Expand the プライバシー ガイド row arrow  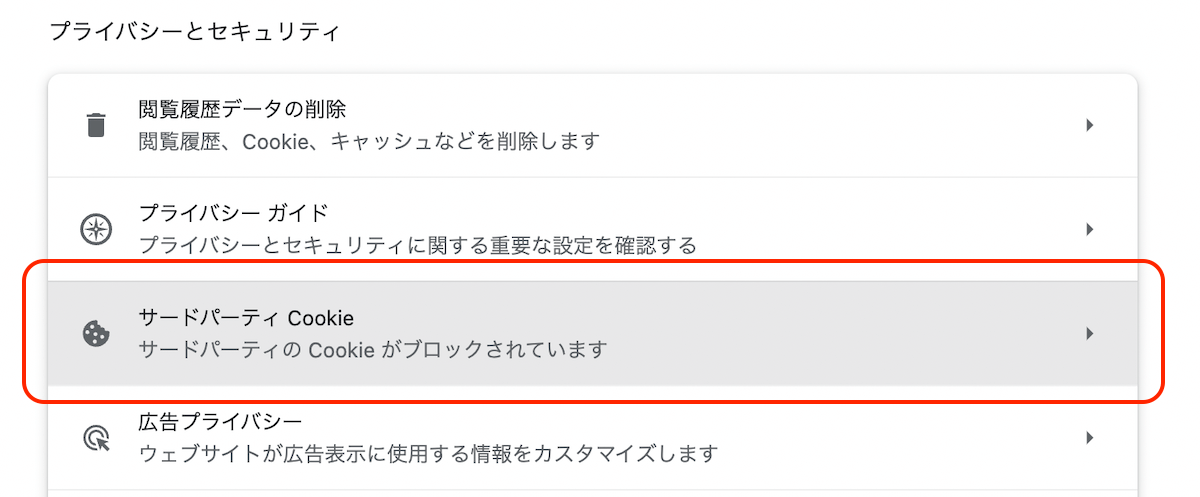click(x=1090, y=229)
